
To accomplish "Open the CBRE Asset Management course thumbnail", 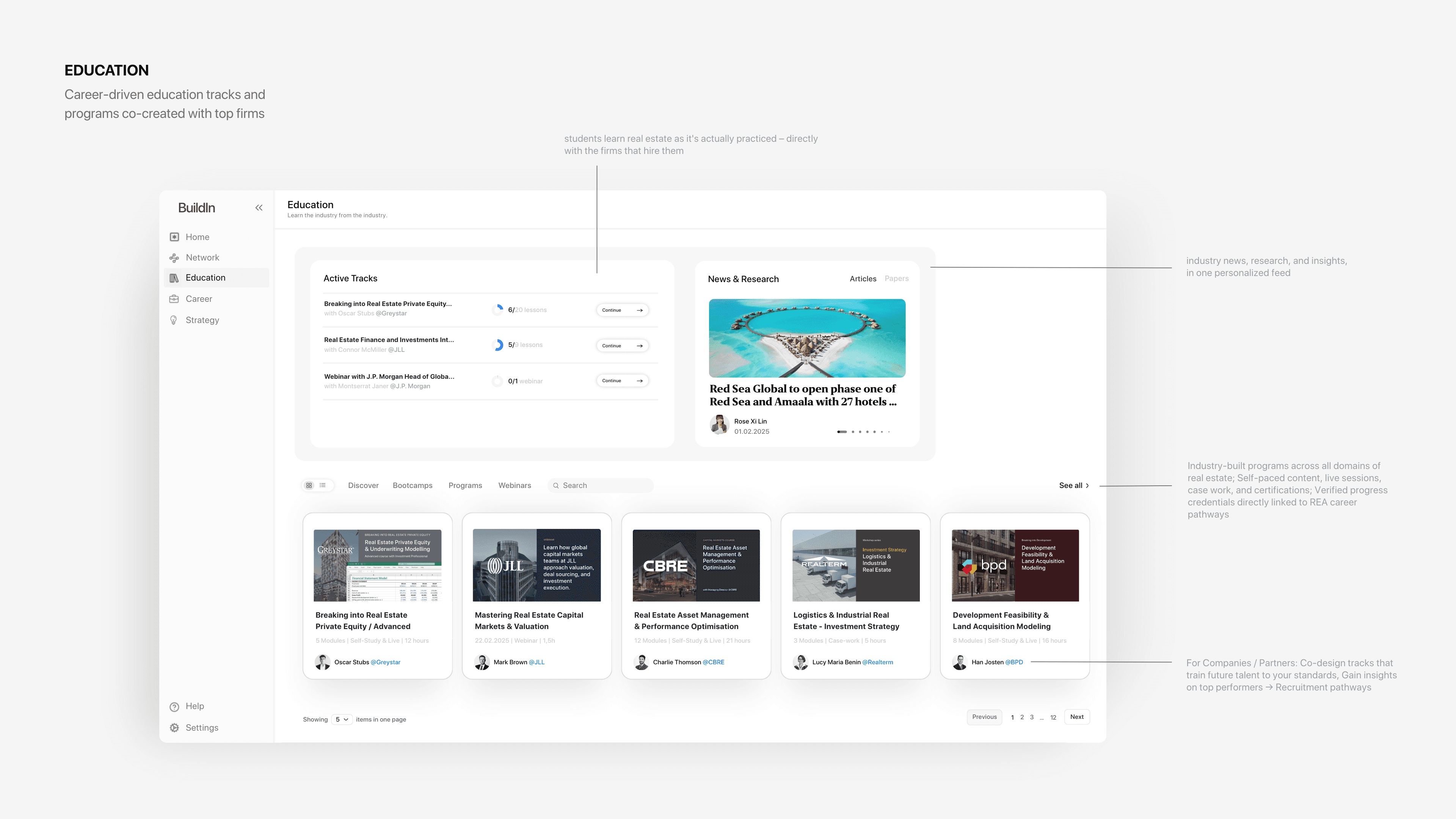I will [x=696, y=565].
